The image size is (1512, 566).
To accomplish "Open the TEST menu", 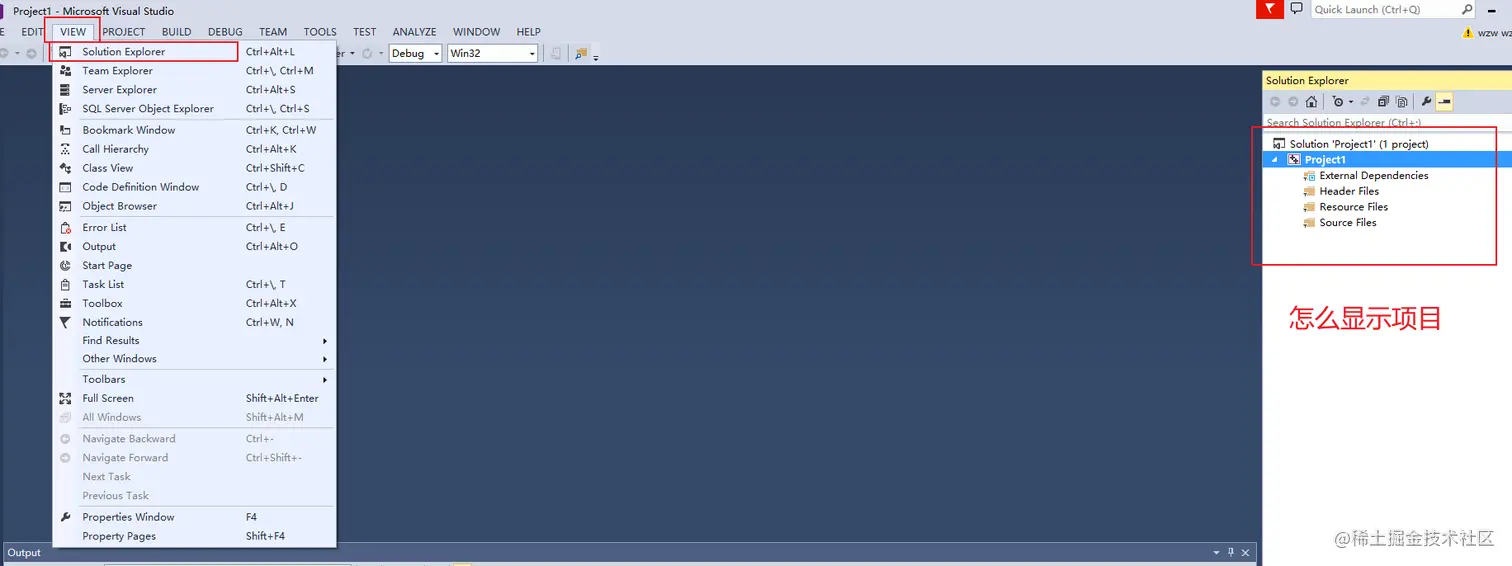I will click(x=364, y=32).
